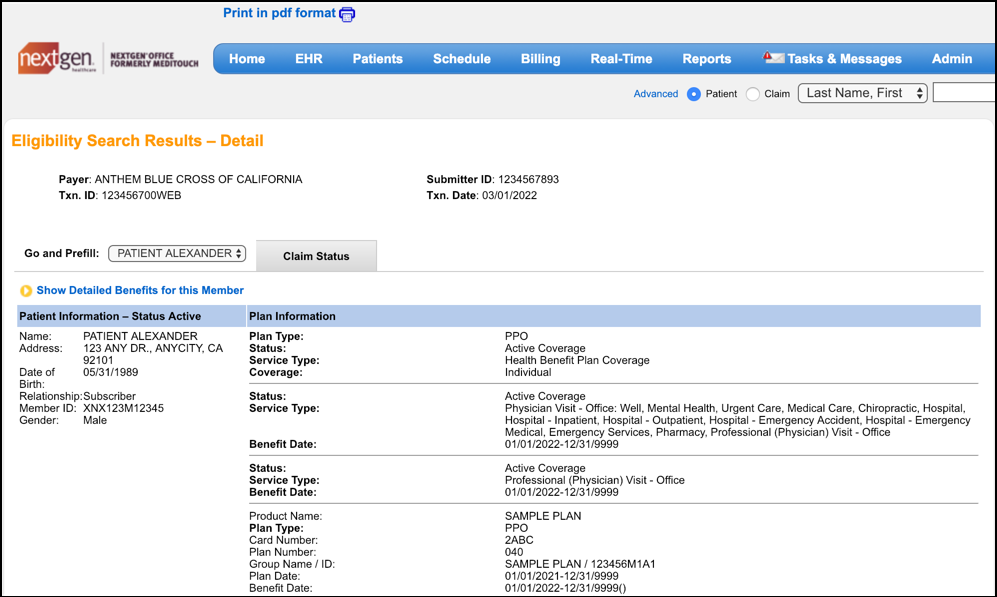Image resolution: width=997 pixels, height=597 pixels.
Task: Open the Reports menu
Action: (706, 58)
